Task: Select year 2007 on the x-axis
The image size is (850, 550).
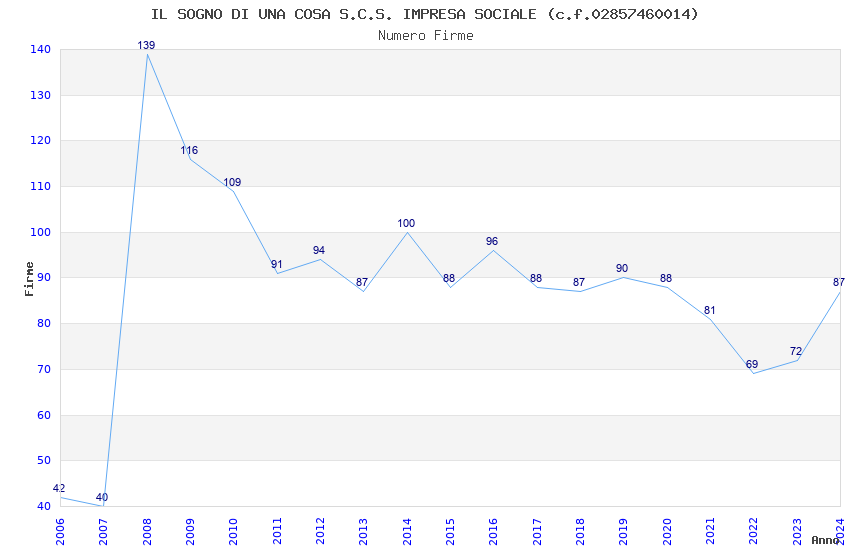Action: click(103, 531)
